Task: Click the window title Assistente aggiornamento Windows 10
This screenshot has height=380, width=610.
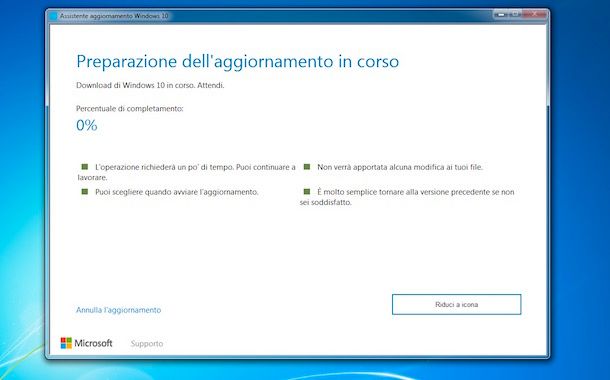Action: [x=114, y=16]
